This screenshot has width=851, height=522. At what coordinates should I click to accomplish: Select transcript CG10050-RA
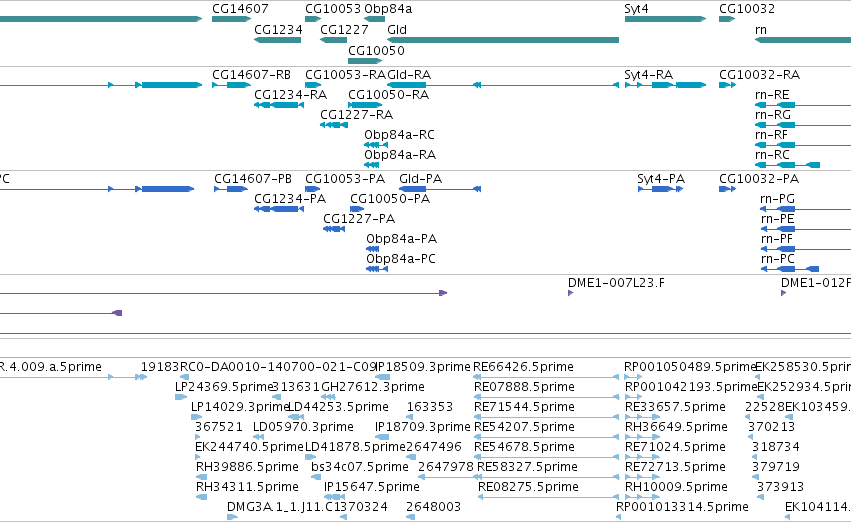click(x=388, y=95)
